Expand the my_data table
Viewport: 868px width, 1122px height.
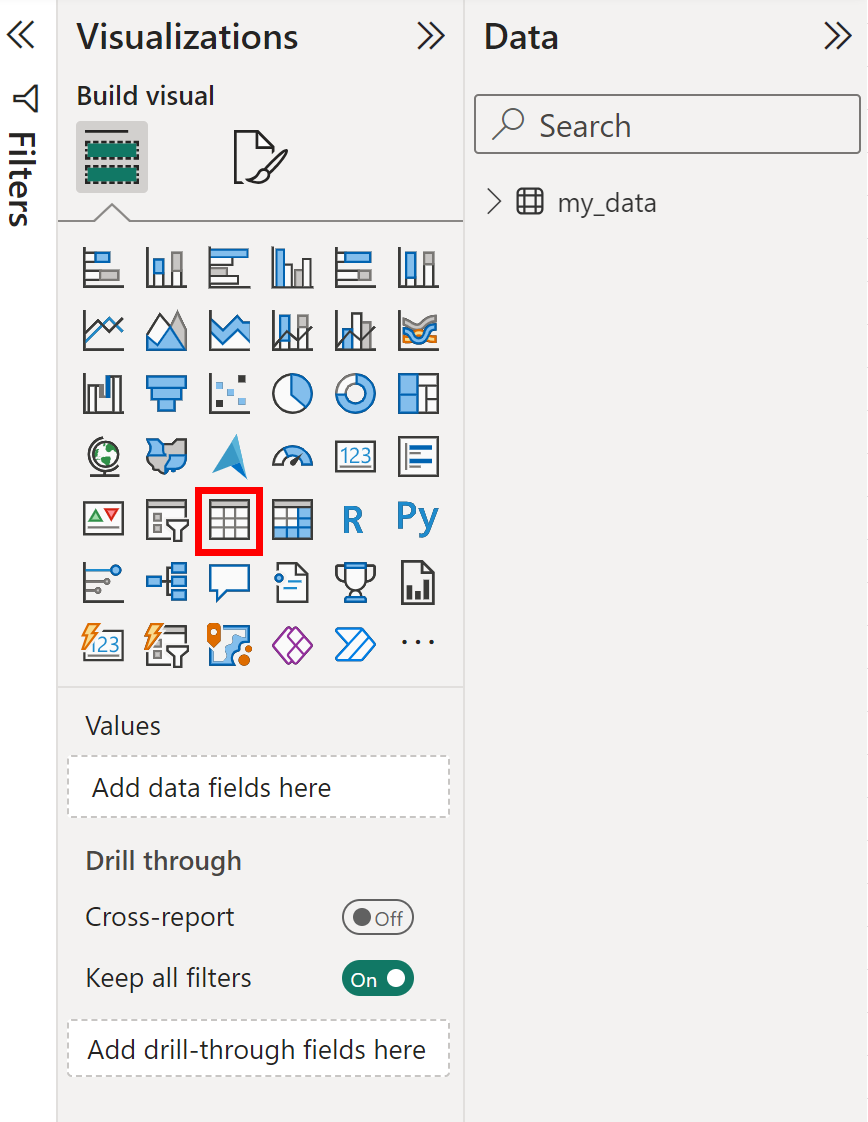(x=493, y=202)
